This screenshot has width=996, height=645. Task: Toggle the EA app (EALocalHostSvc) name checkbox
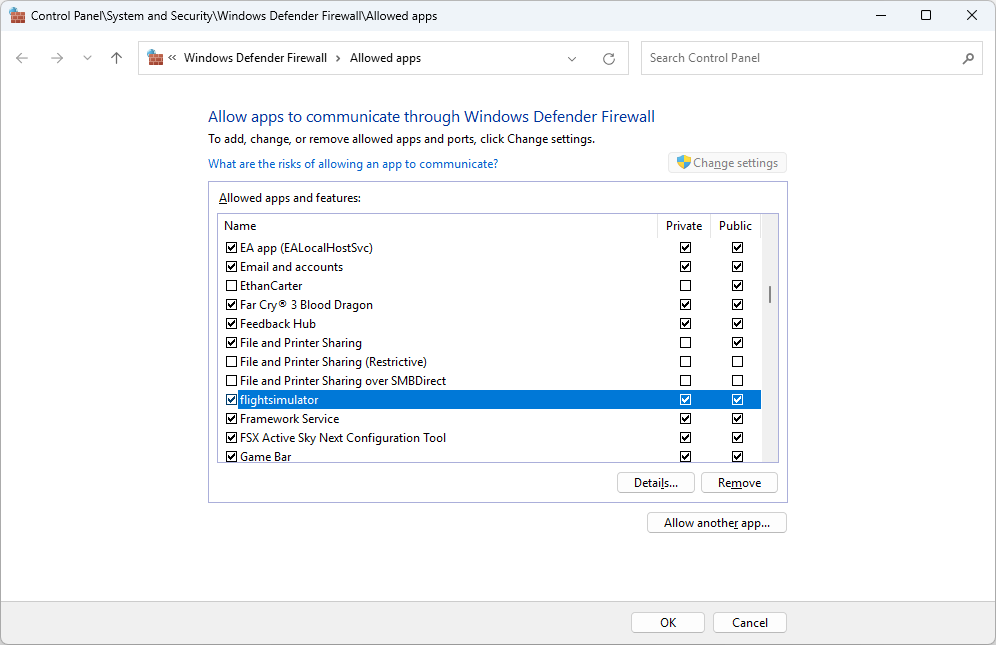(231, 248)
